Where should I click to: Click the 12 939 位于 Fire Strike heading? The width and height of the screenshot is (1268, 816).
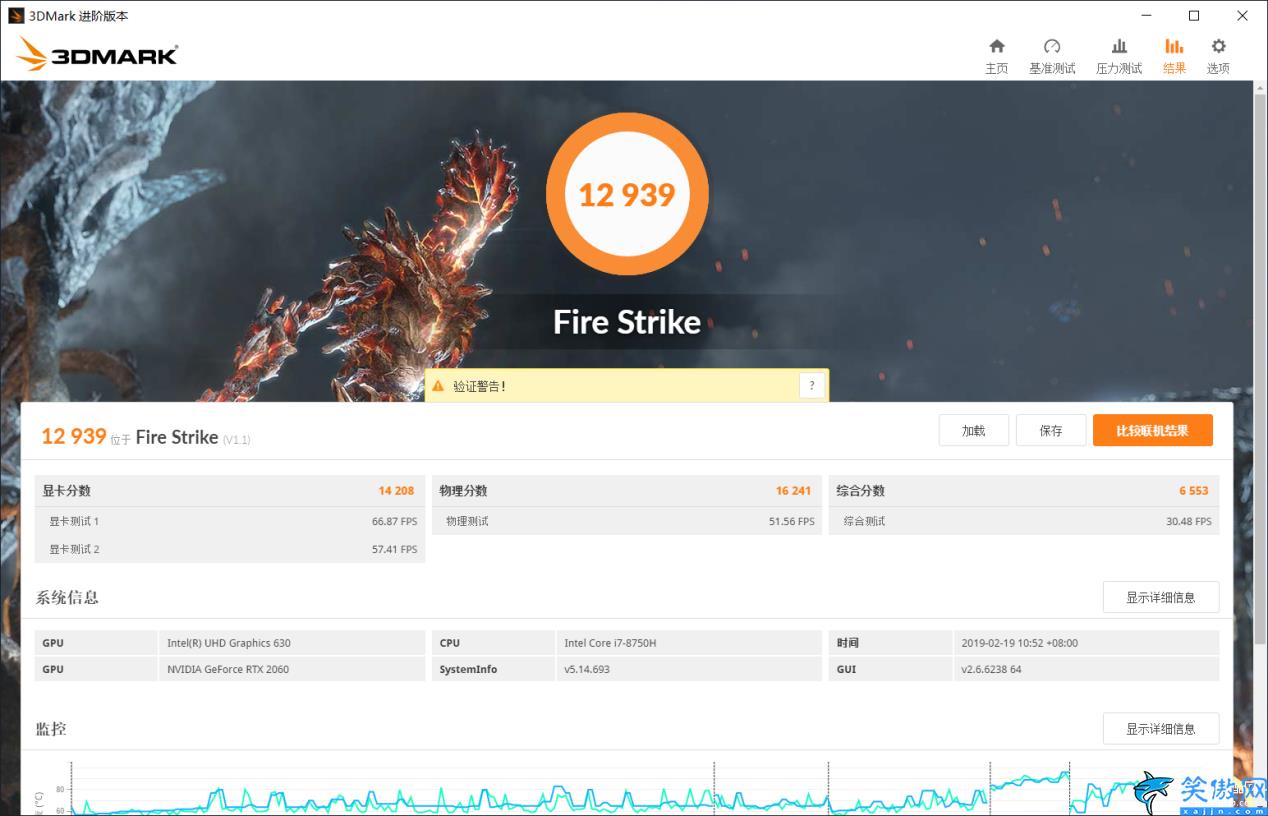146,436
